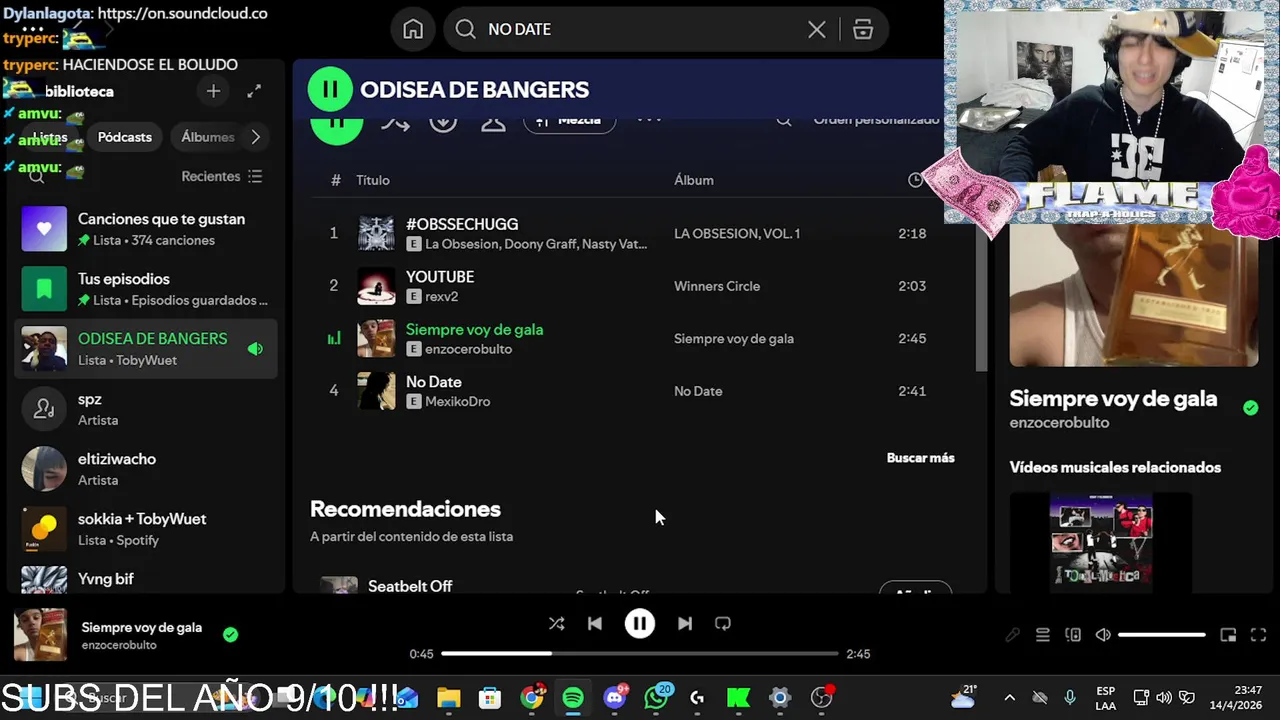
Task: Toggle repeat mode
Action: 723,624
